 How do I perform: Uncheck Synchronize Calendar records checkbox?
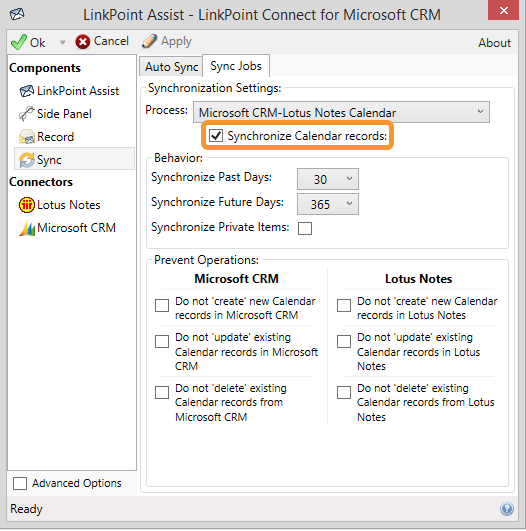216,136
